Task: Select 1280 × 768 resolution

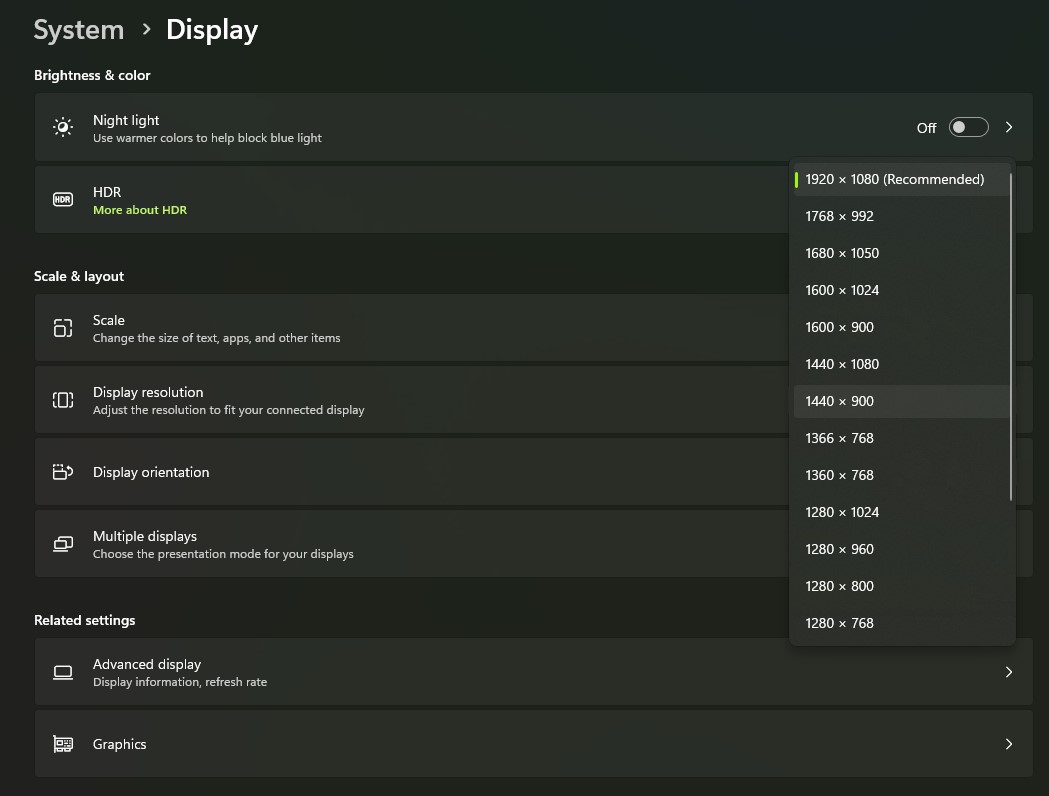Action: (901, 623)
